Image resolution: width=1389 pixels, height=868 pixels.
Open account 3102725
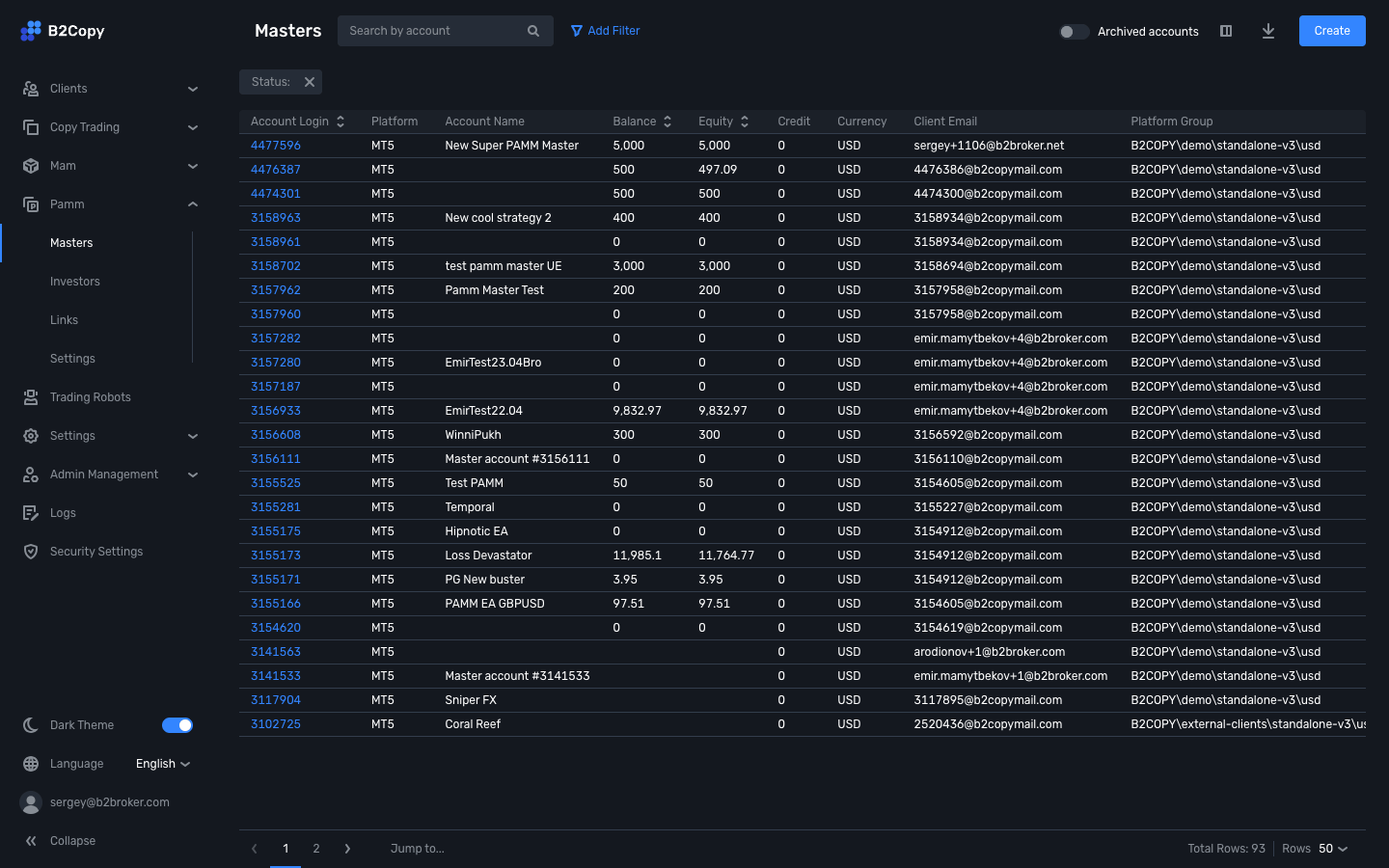(276, 724)
